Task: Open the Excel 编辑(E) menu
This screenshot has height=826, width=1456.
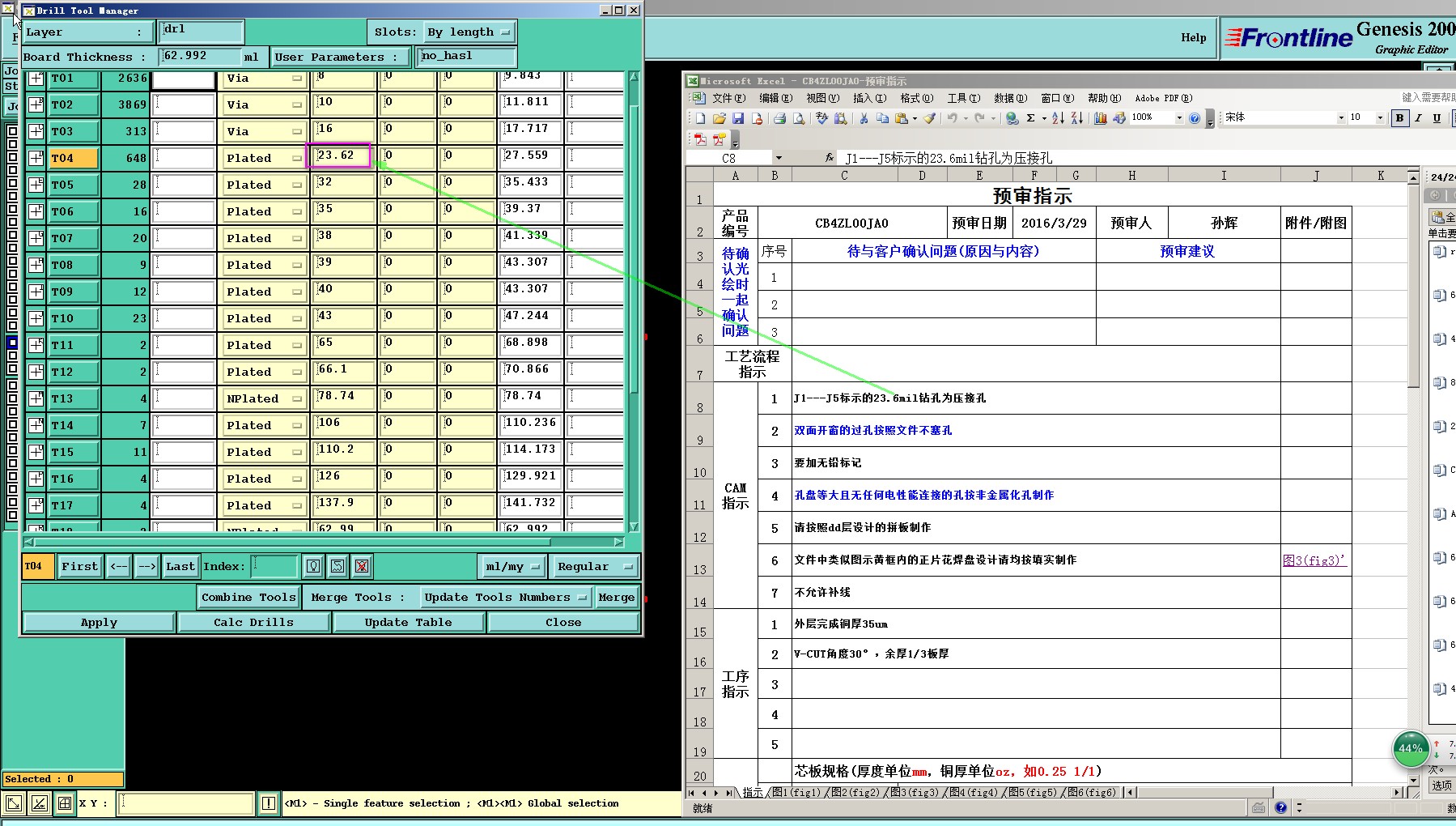Action: click(x=775, y=98)
